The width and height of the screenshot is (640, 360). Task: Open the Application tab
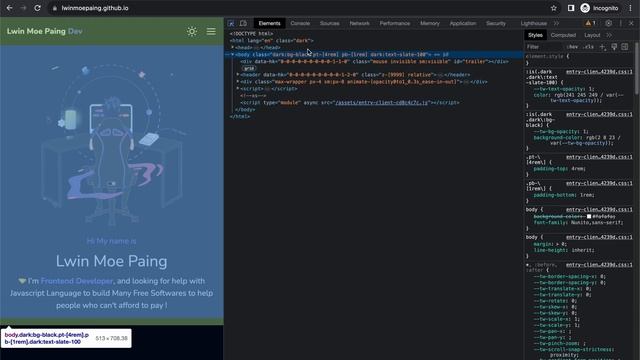pos(463,23)
